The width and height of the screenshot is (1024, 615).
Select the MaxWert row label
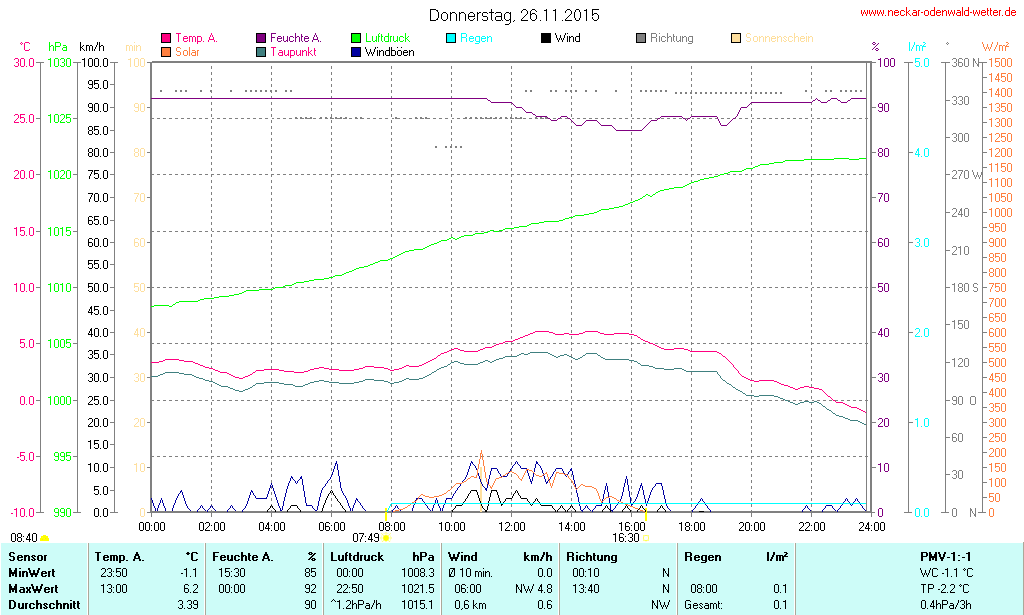[x=31, y=589]
